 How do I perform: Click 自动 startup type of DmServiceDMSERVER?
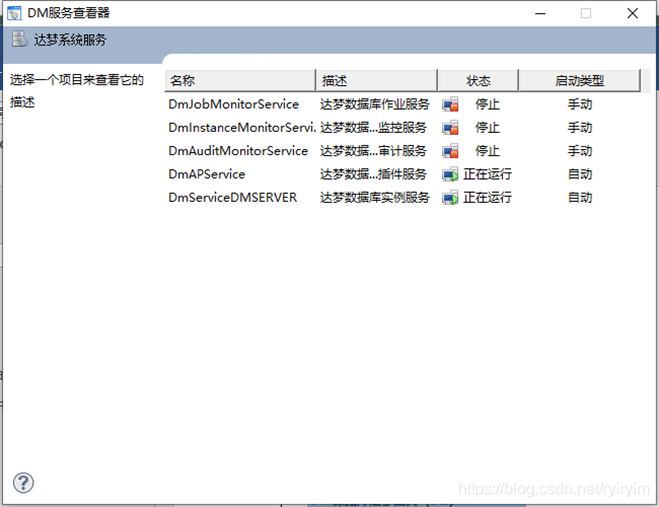(x=580, y=197)
